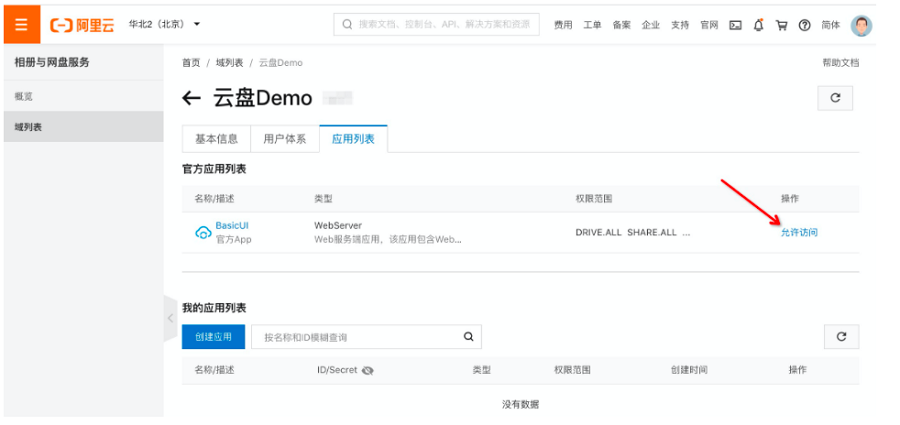
Task: Select 概览 in the sidebar
Action: [x=24, y=96]
